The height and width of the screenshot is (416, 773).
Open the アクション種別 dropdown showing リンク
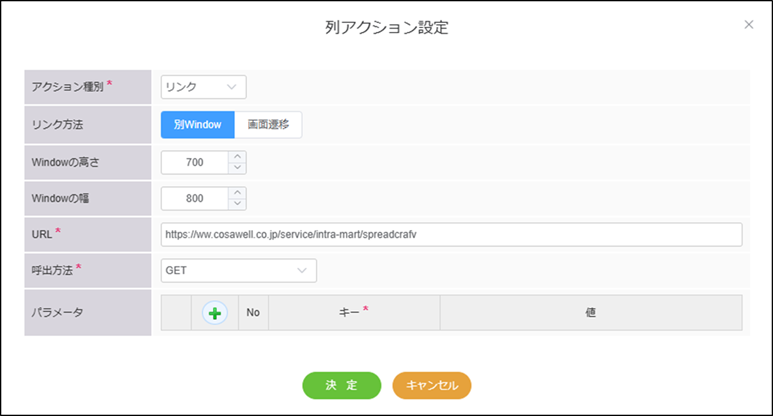point(204,88)
